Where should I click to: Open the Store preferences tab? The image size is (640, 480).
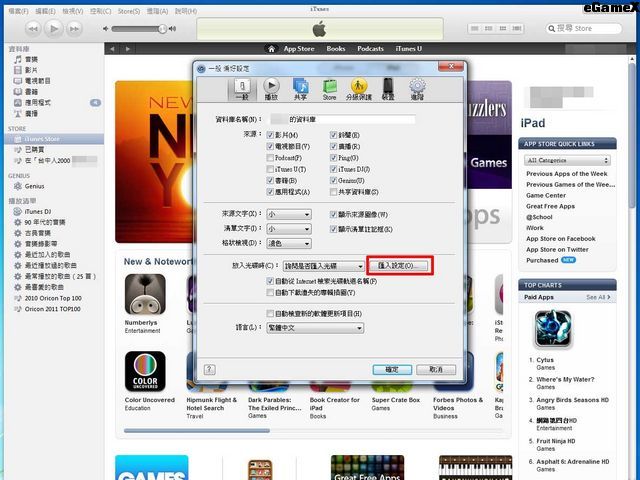329,89
